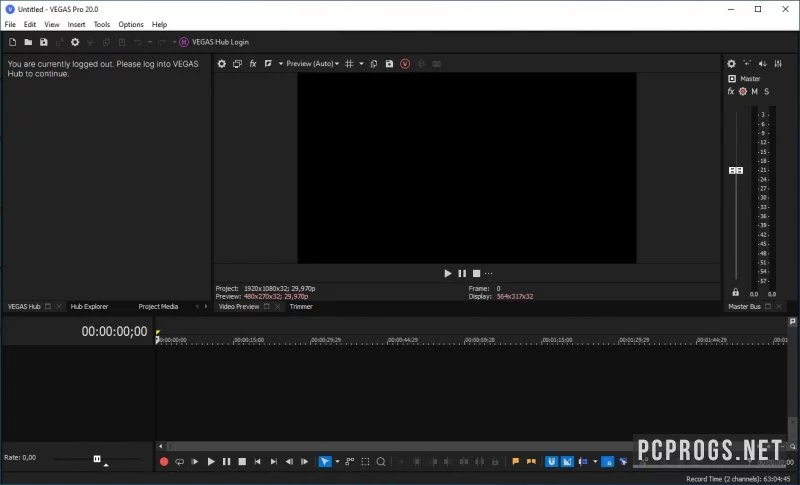Open the Preview (Auto) quality dropdown
The height and width of the screenshot is (485, 800).
tap(312, 64)
